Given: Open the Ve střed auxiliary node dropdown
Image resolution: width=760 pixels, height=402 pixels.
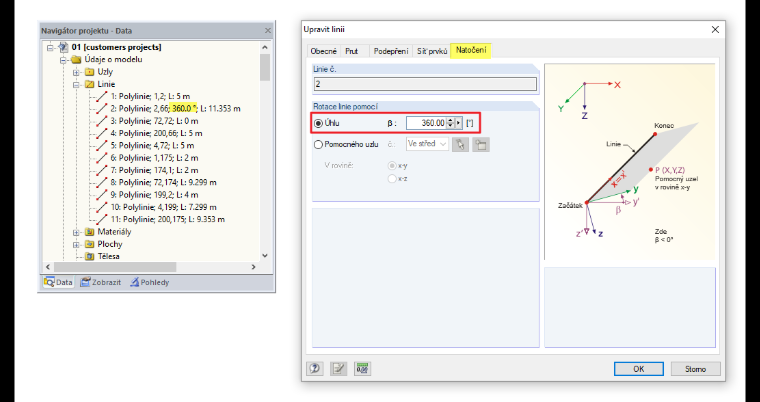Looking at the screenshot, I should [428, 144].
